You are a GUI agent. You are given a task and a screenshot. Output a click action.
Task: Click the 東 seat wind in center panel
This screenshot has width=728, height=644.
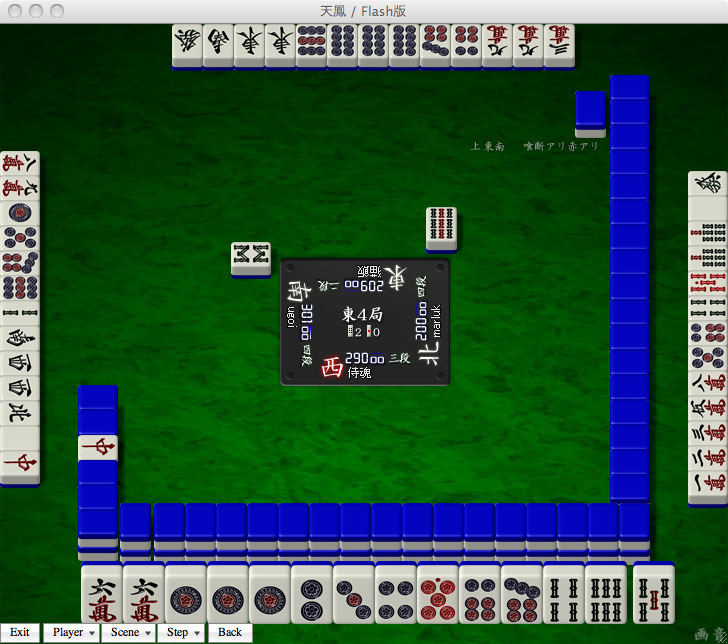point(395,278)
